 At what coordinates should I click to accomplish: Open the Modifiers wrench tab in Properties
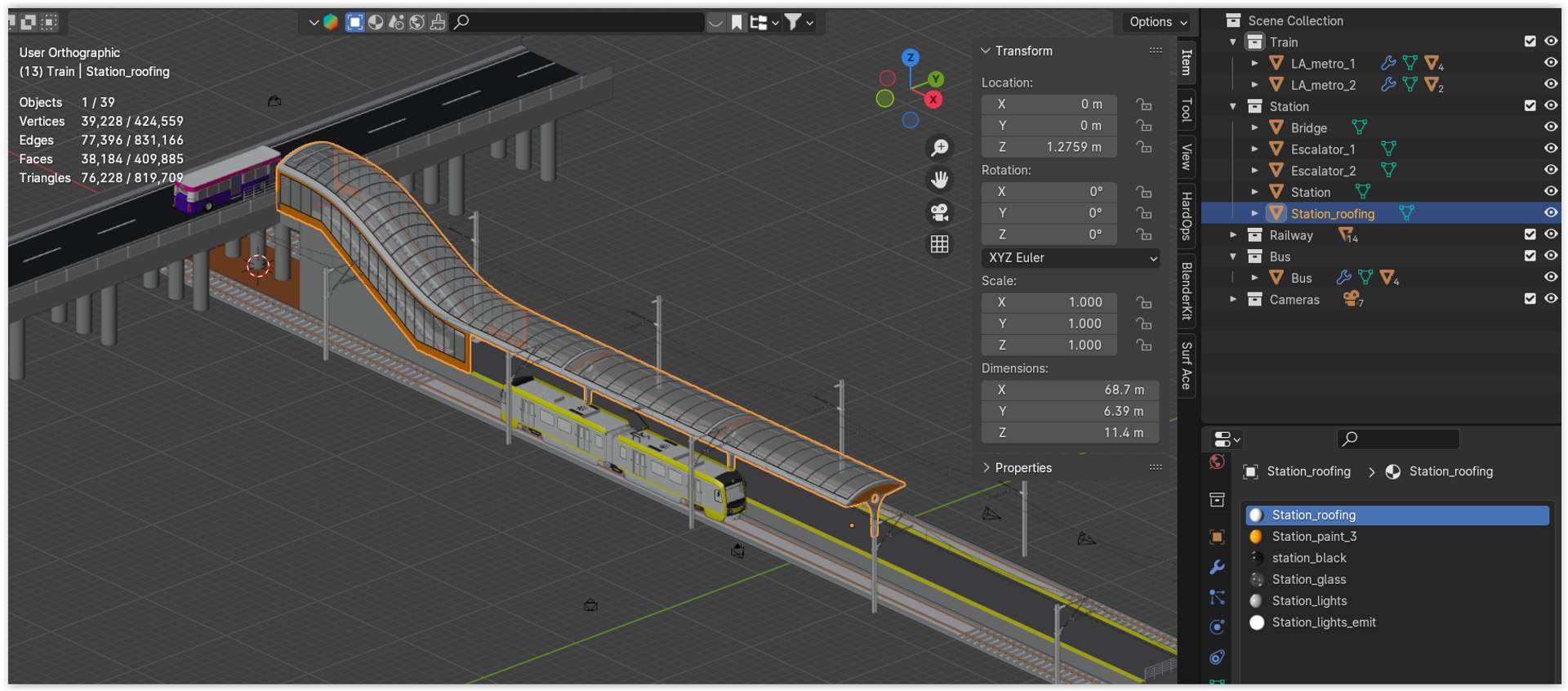click(1217, 567)
